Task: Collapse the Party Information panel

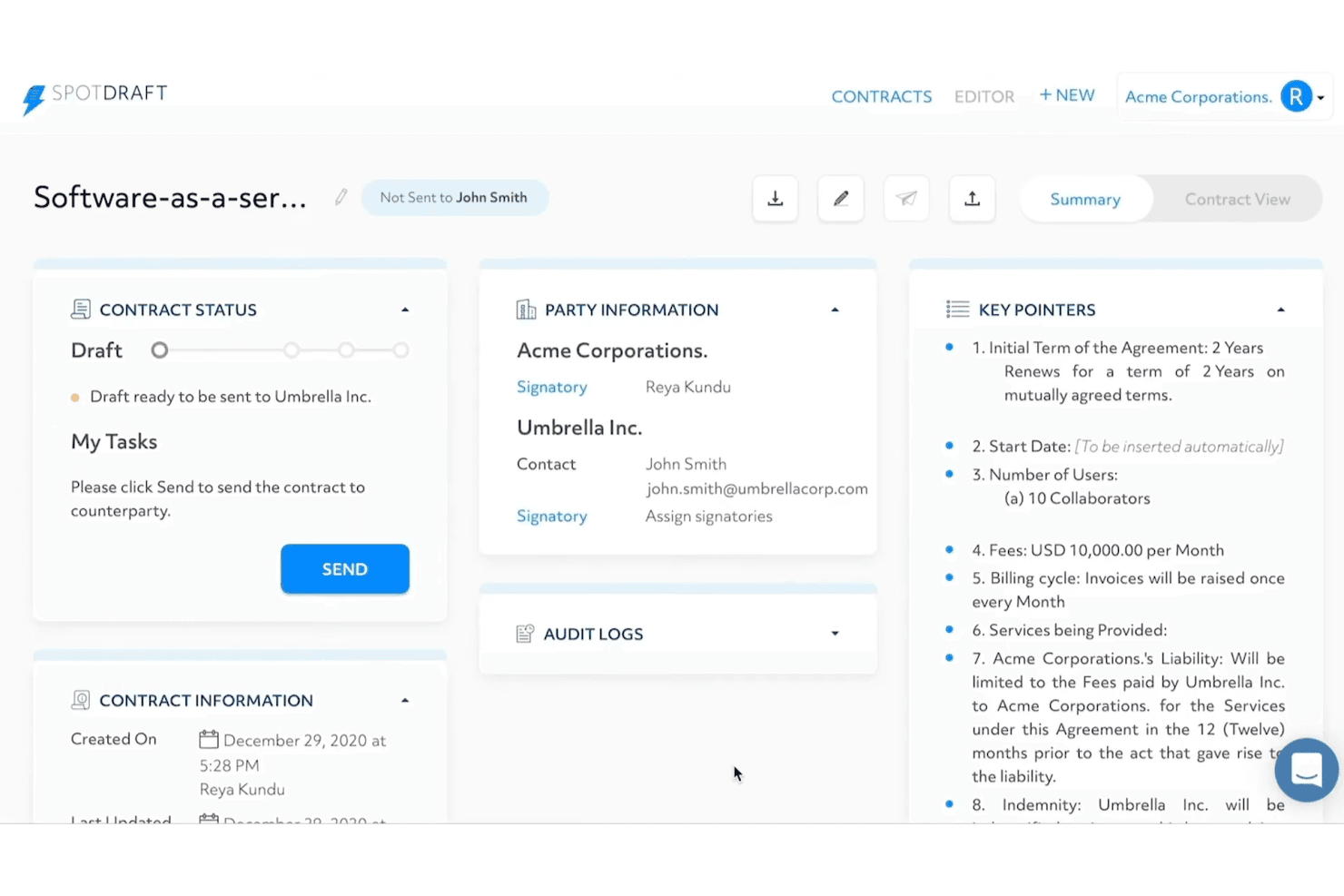Action: pos(835,310)
